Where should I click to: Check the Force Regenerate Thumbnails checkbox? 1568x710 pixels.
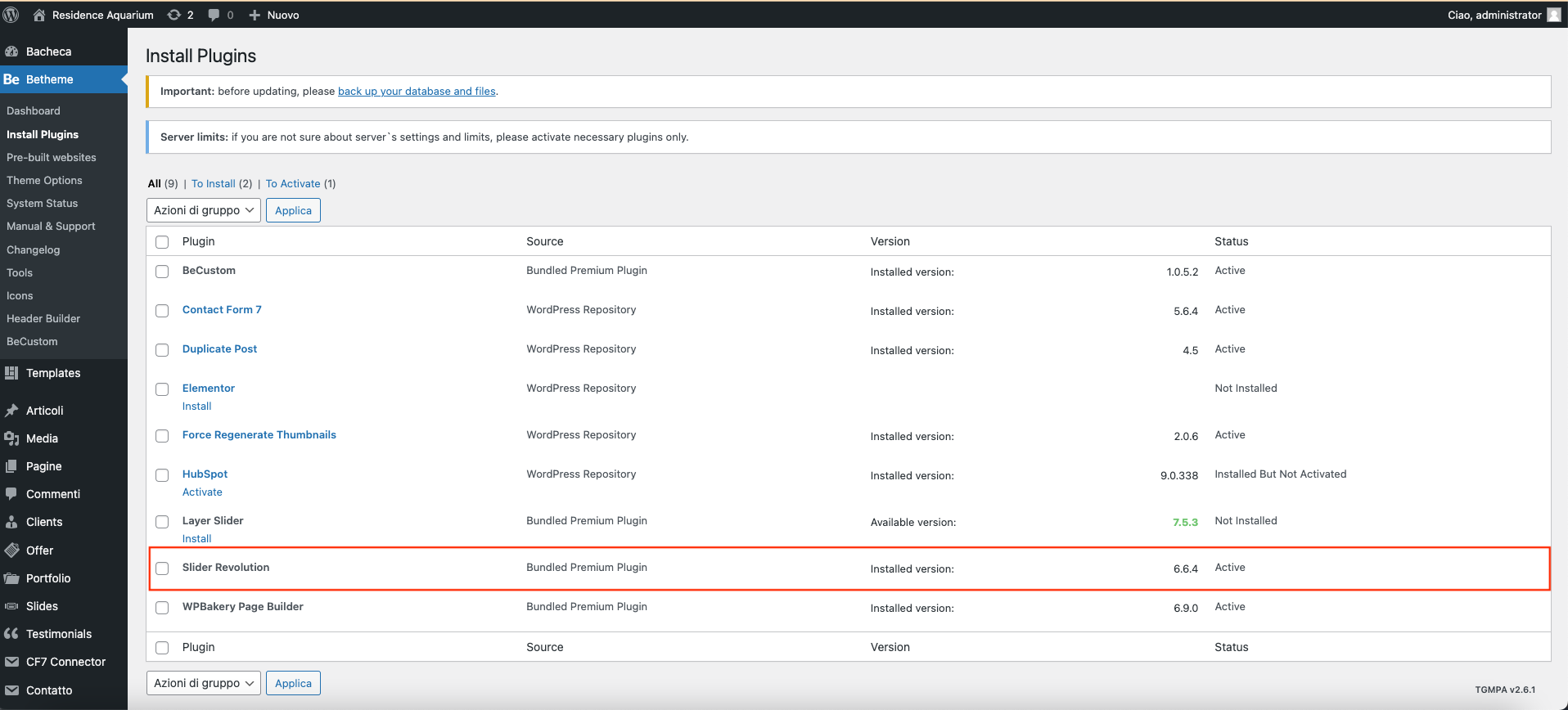[162, 436]
